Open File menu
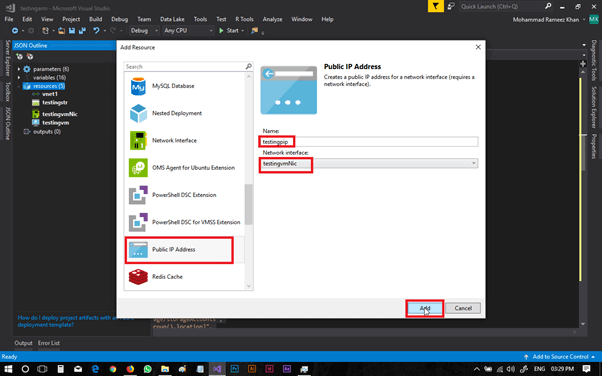This screenshot has width=602, height=376. 9,19
